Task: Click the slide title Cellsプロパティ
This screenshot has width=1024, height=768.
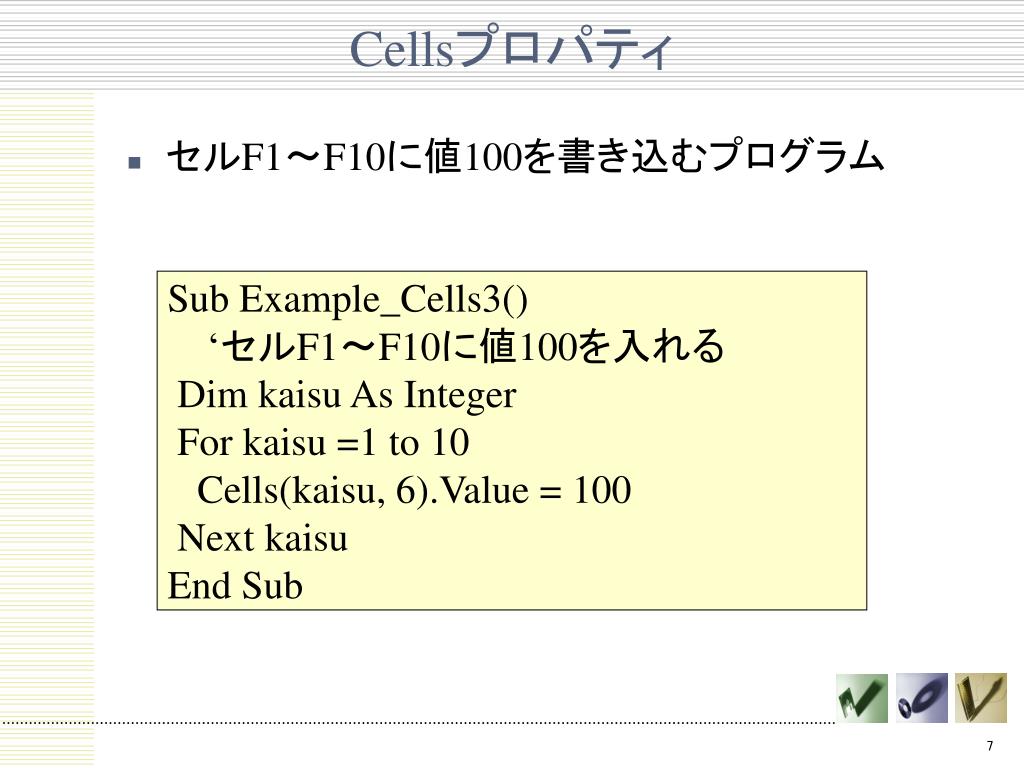Action: point(511,47)
